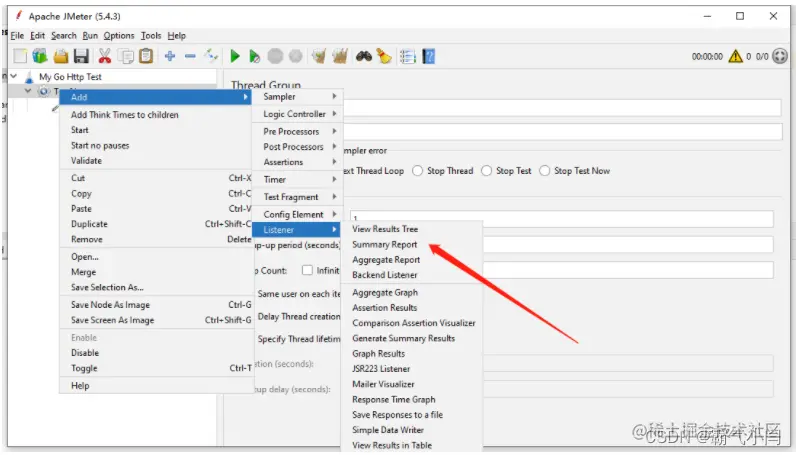This screenshot has width=796, height=455.
Task: Click the Clear broom icon
Action: (x=319, y=56)
